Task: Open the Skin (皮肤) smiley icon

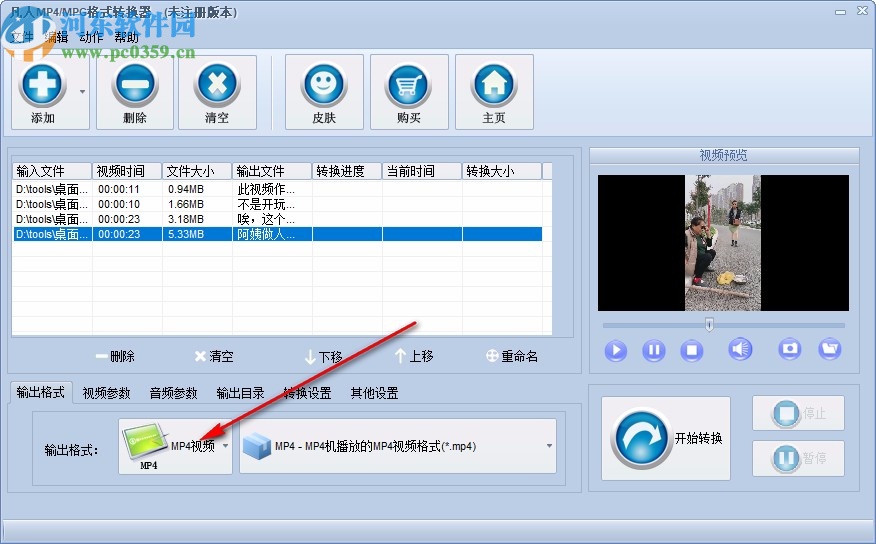Action: pyautogui.click(x=324, y=85)
